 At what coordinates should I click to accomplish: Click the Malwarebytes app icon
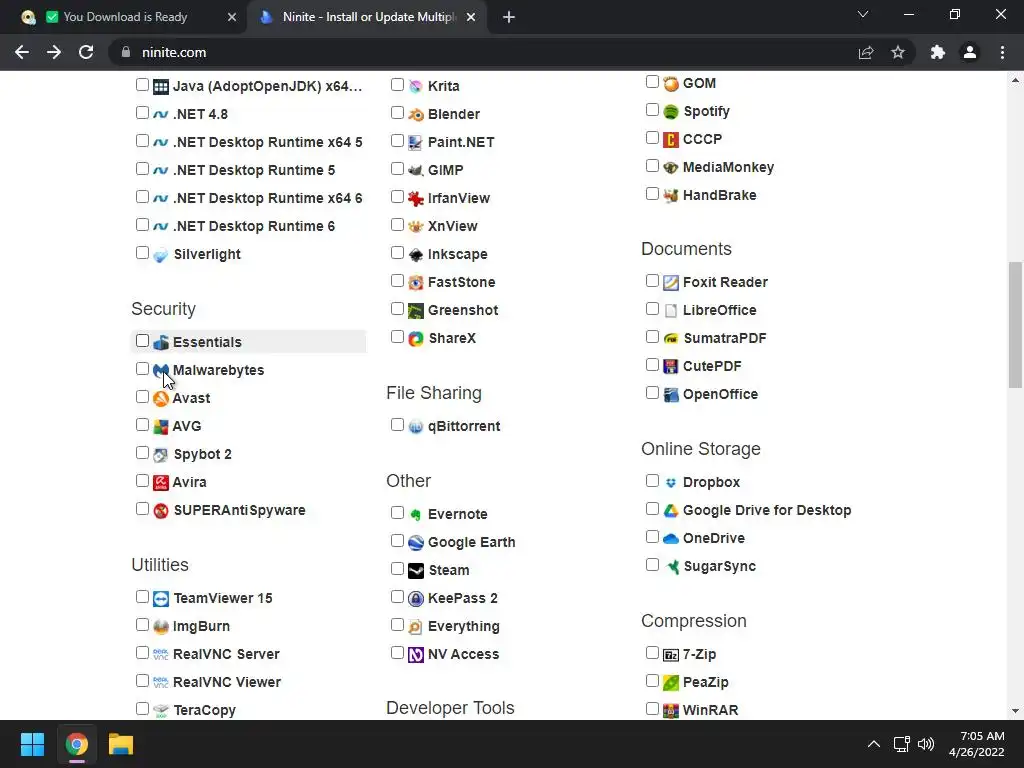pyautogui.click(x=161, y=370)
